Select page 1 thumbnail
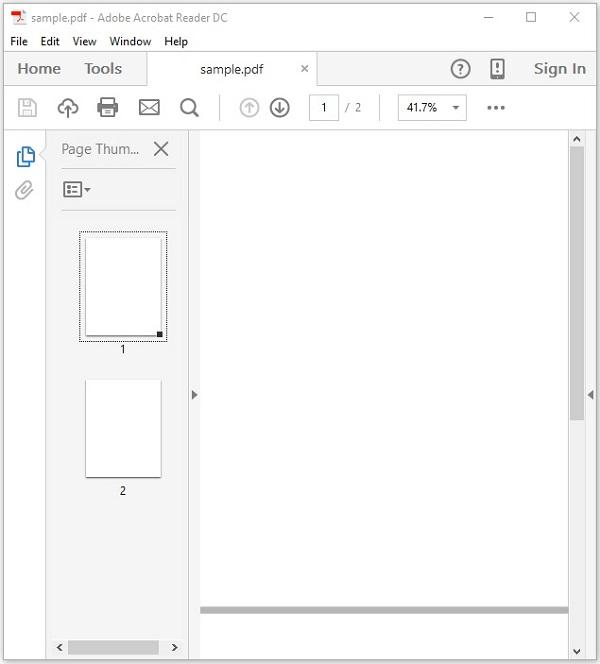The height and width of the screenshot is (664, 600). pos(123,287)
